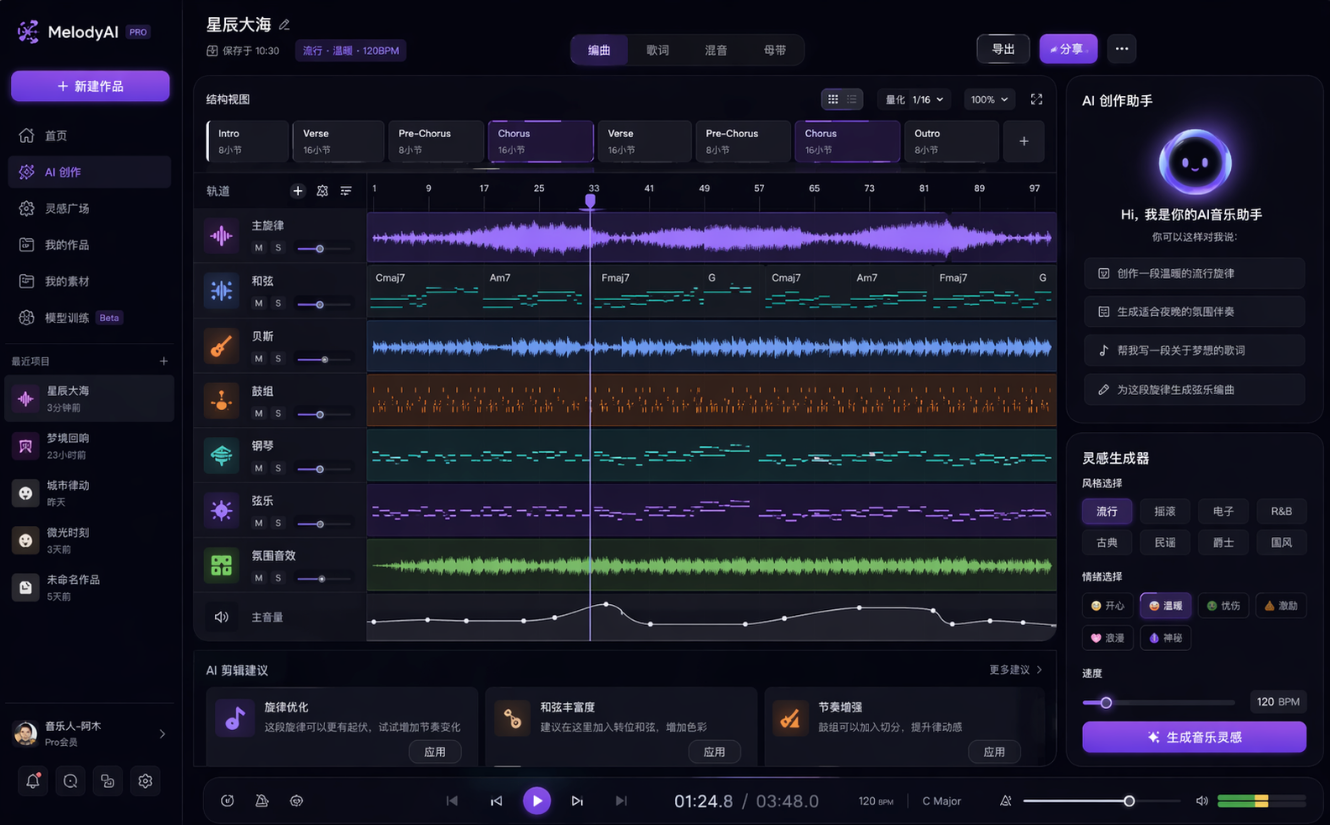Select the ambient effects track icon

221,565
